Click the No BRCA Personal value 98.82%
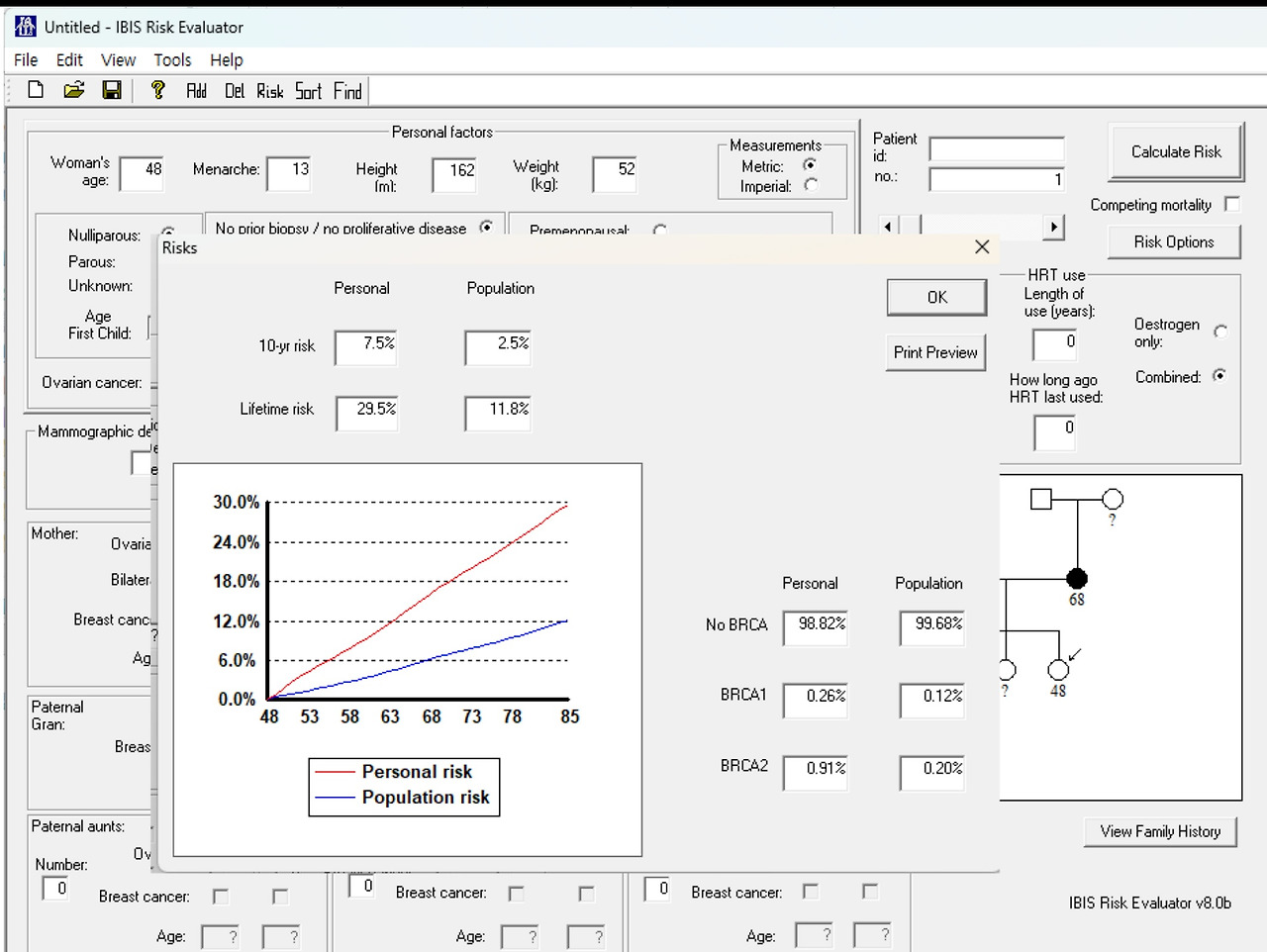1267x952 pixels. tap(816, 628)
